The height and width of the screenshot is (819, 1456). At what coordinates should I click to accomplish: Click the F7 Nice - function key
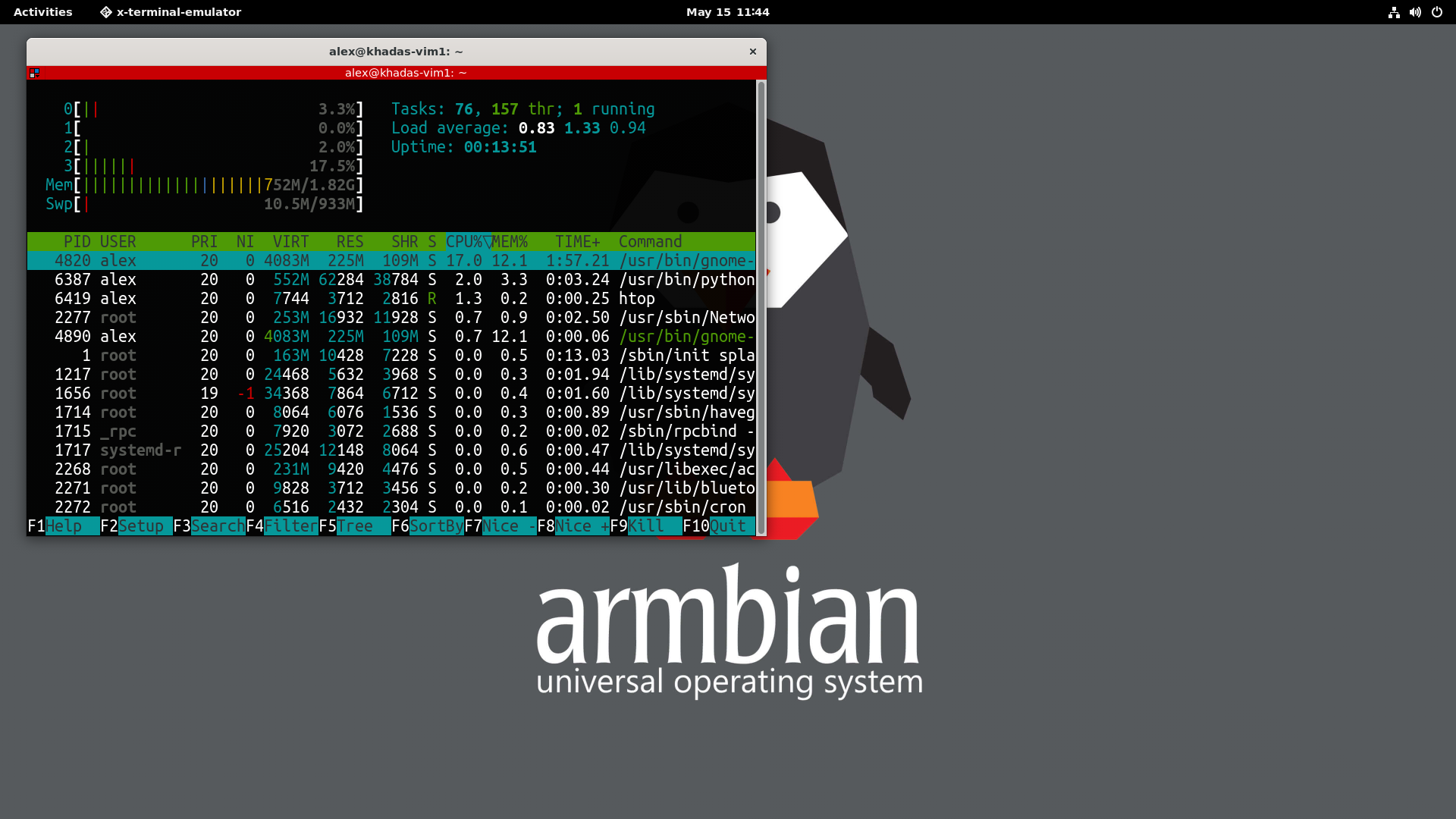click(x=500, y=526)
